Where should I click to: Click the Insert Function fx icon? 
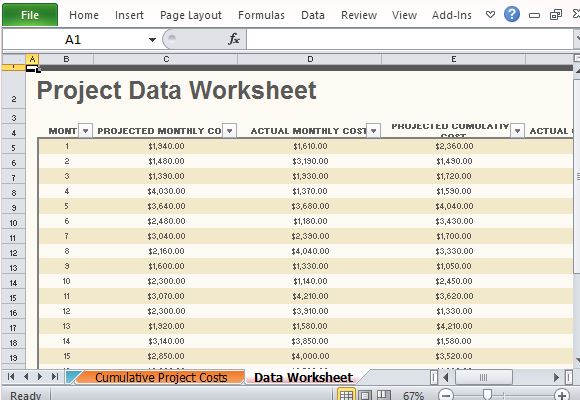point(233,39)
